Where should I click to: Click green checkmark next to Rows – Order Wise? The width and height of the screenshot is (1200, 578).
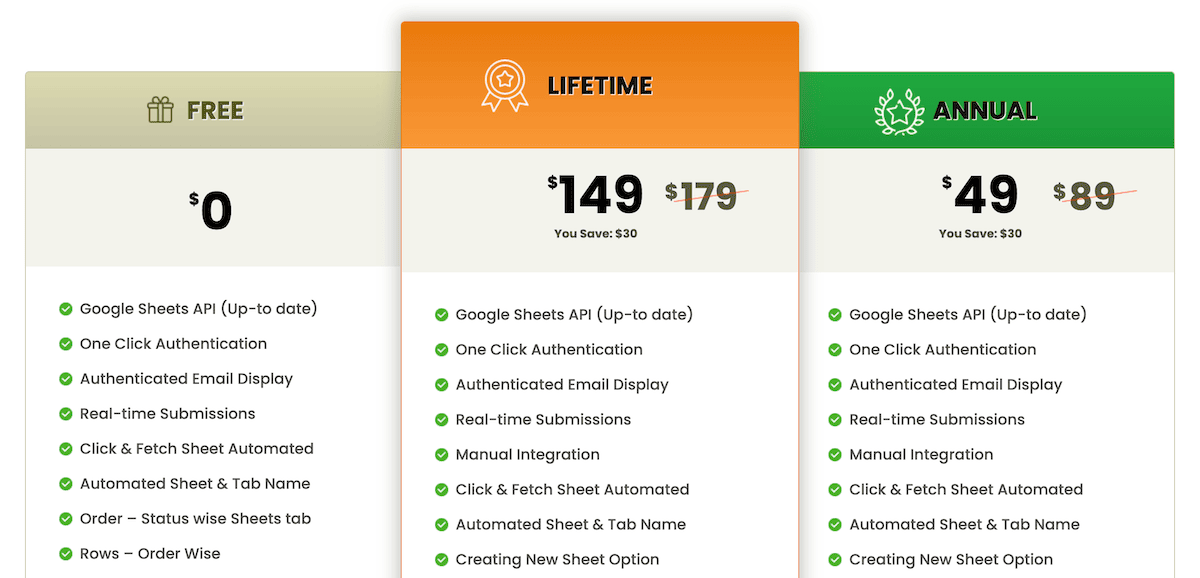66,554
